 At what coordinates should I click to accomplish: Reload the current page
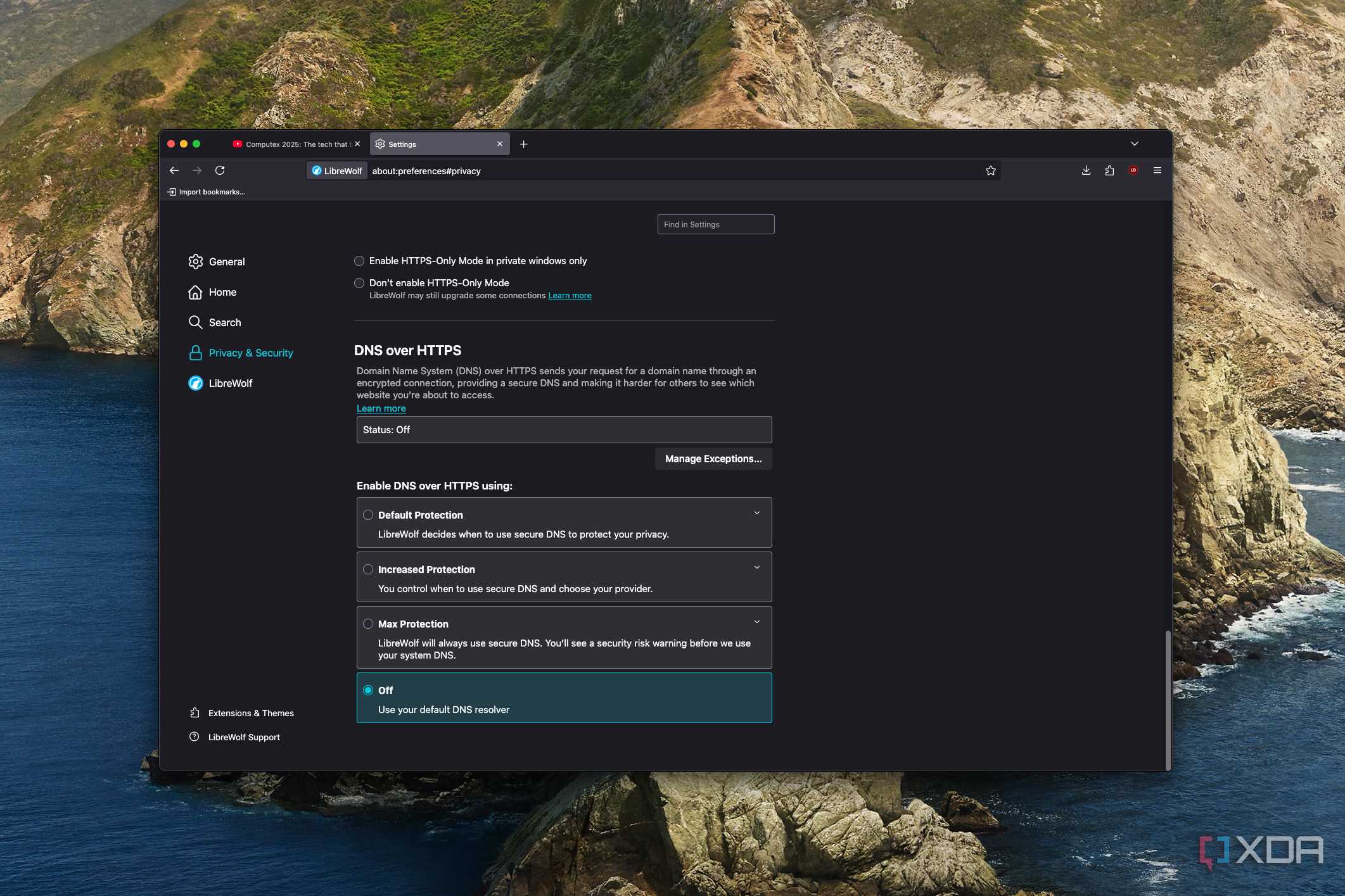click(x=220, y=170)
